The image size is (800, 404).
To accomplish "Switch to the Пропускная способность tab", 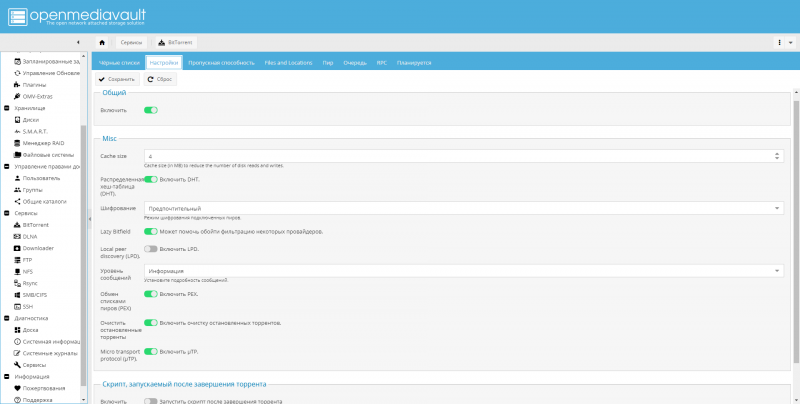I will [221, 63].
